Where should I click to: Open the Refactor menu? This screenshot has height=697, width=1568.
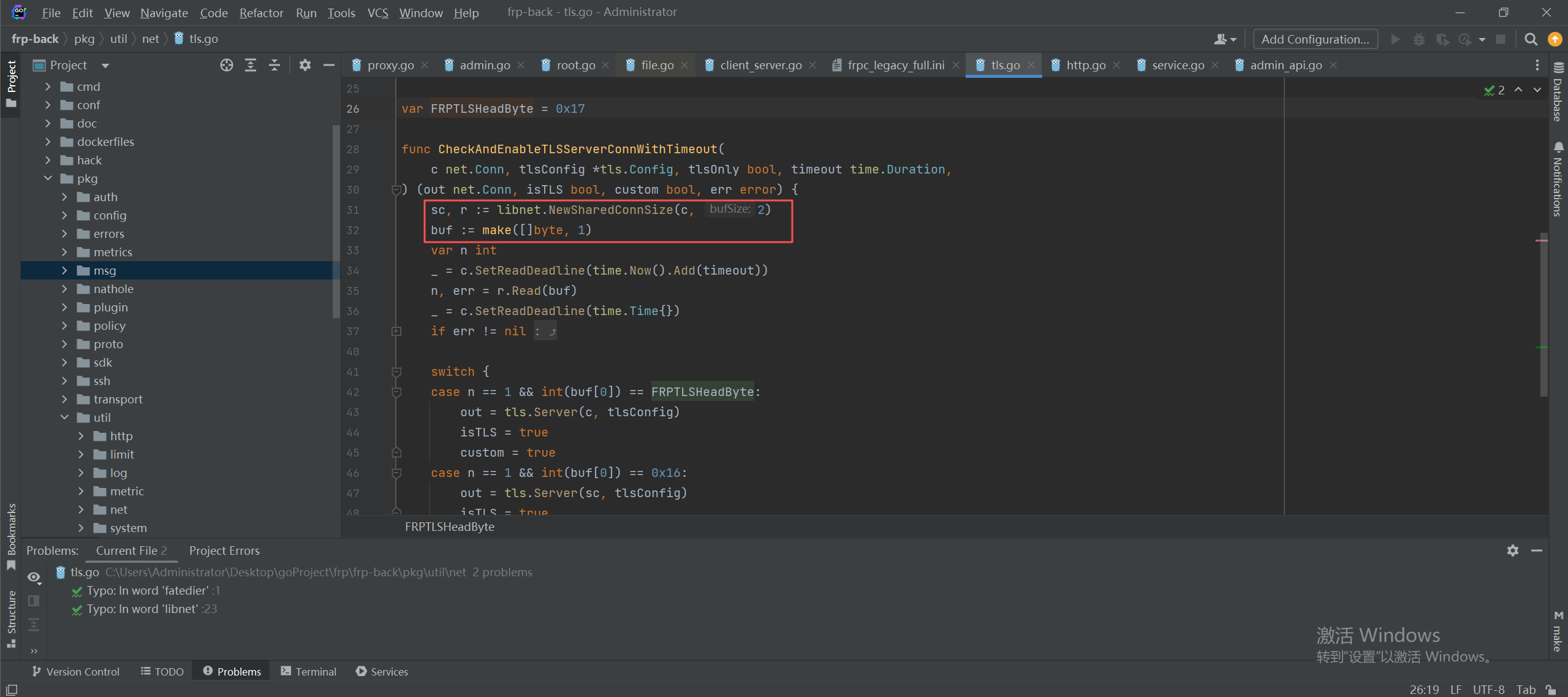(x=261, y=13)
